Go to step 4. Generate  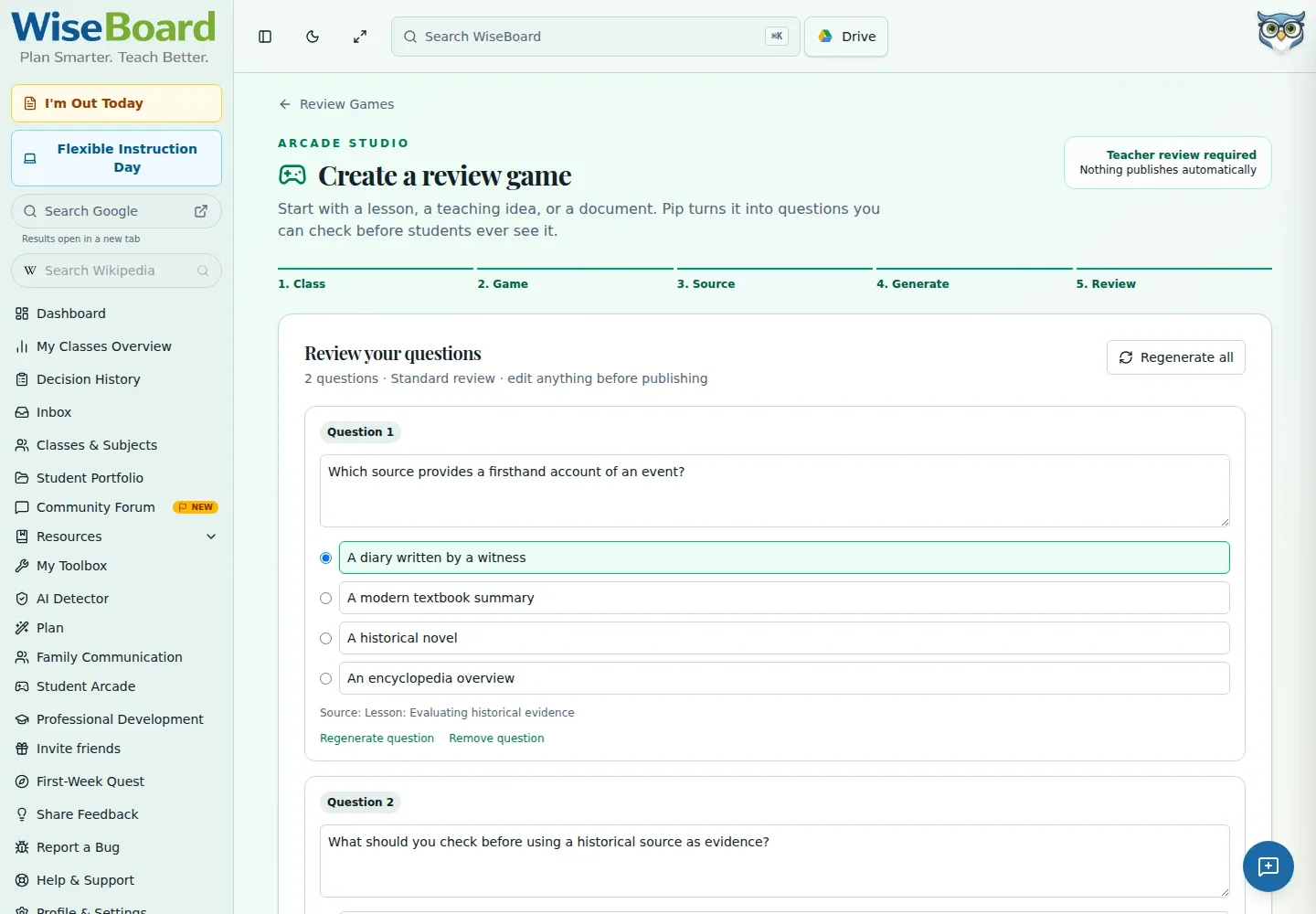(974, 281)
